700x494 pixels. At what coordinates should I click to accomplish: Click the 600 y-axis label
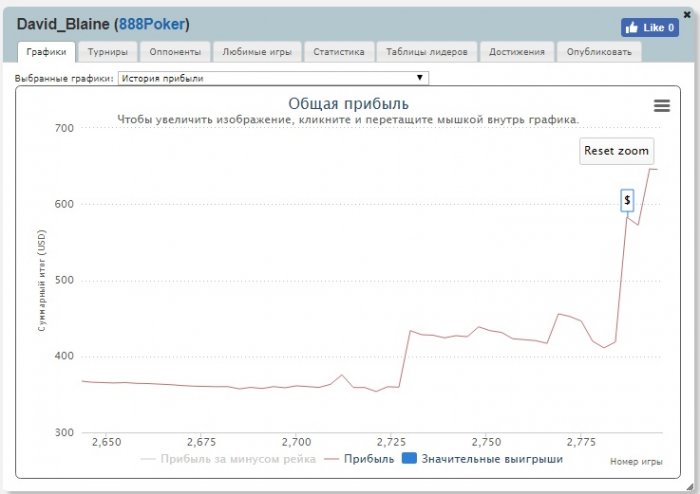(x=64, y=204)
